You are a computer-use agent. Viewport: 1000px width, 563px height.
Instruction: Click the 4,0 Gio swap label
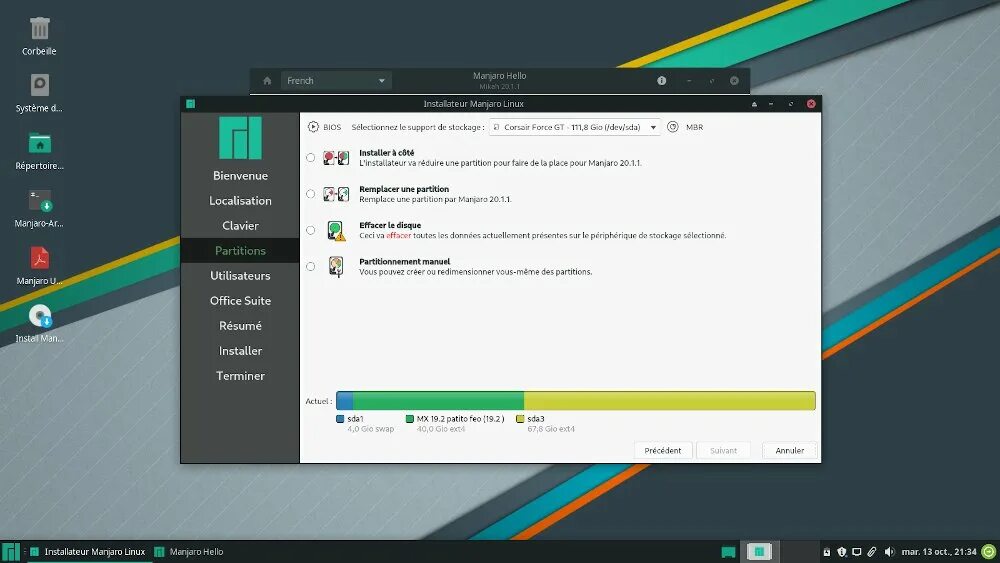[371, 429]
